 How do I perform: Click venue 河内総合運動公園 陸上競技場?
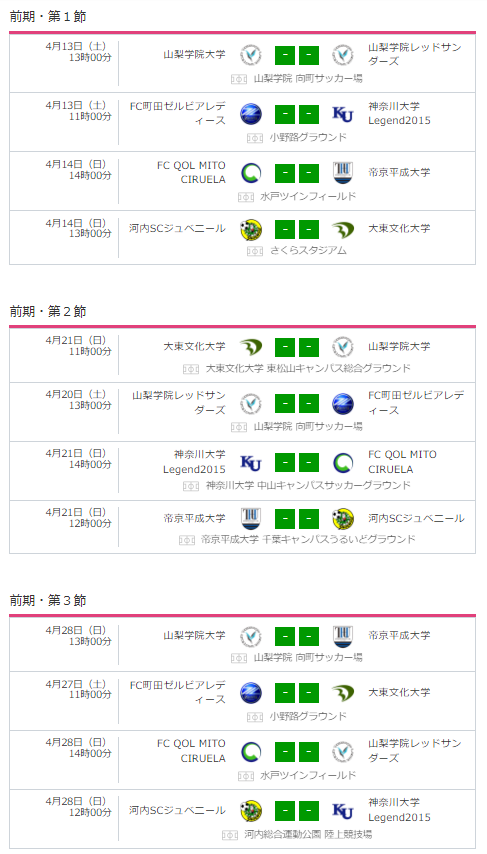(x=308, y=834)
